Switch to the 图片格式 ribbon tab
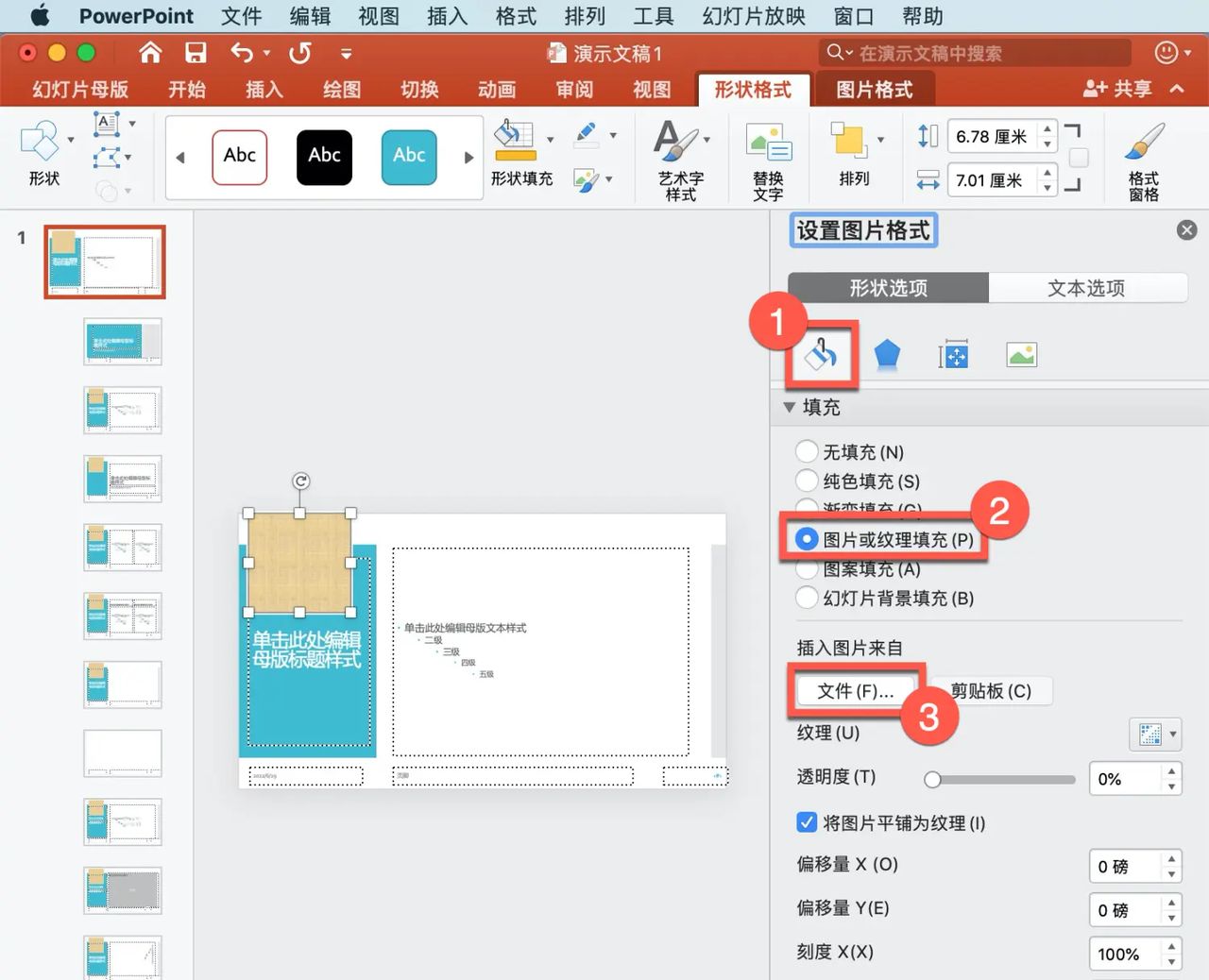1209x980 pixels. (876, 88)
